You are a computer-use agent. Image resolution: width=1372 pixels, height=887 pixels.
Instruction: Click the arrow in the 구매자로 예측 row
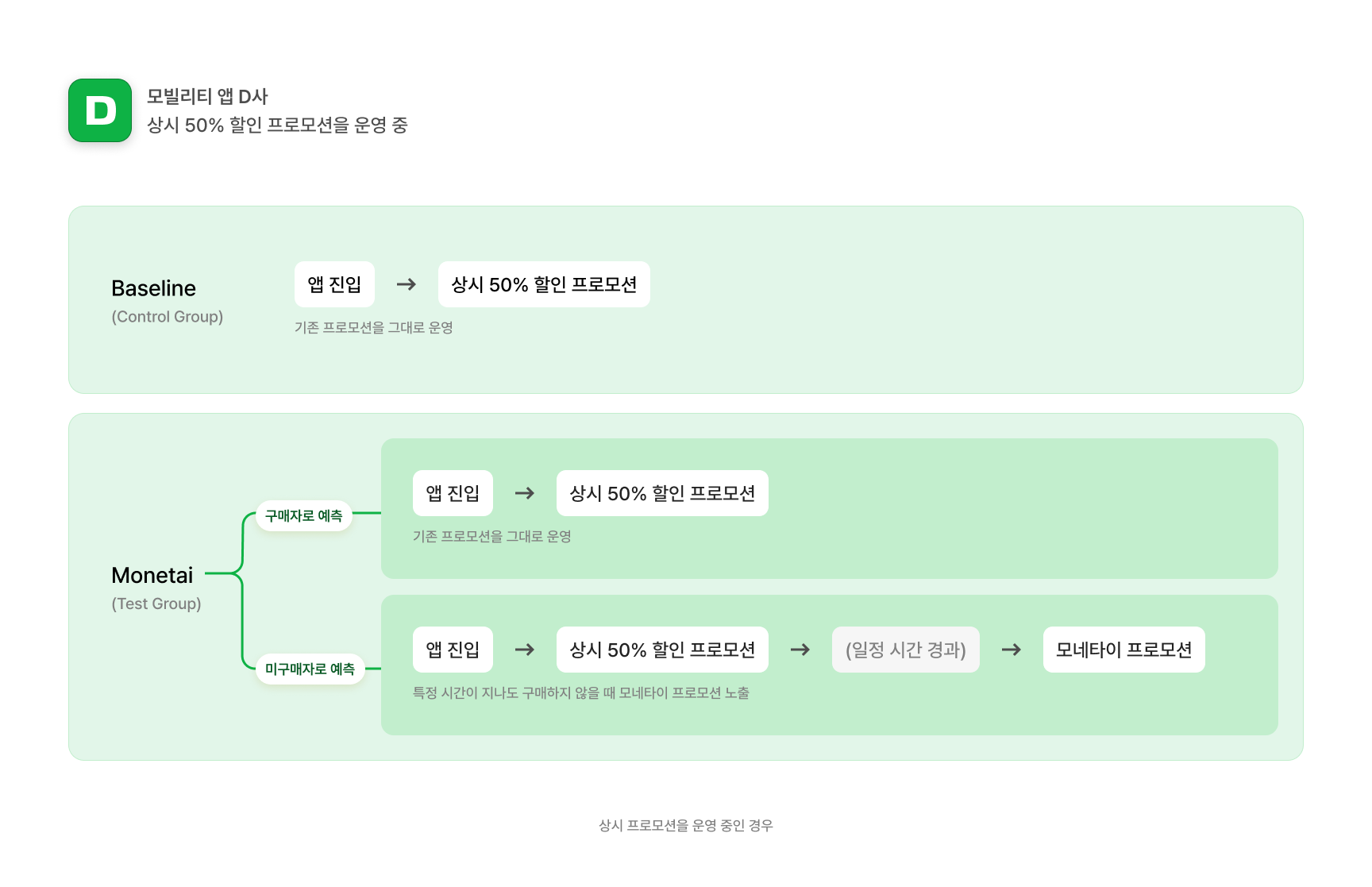pyautogui.click(x=525, y=493)
